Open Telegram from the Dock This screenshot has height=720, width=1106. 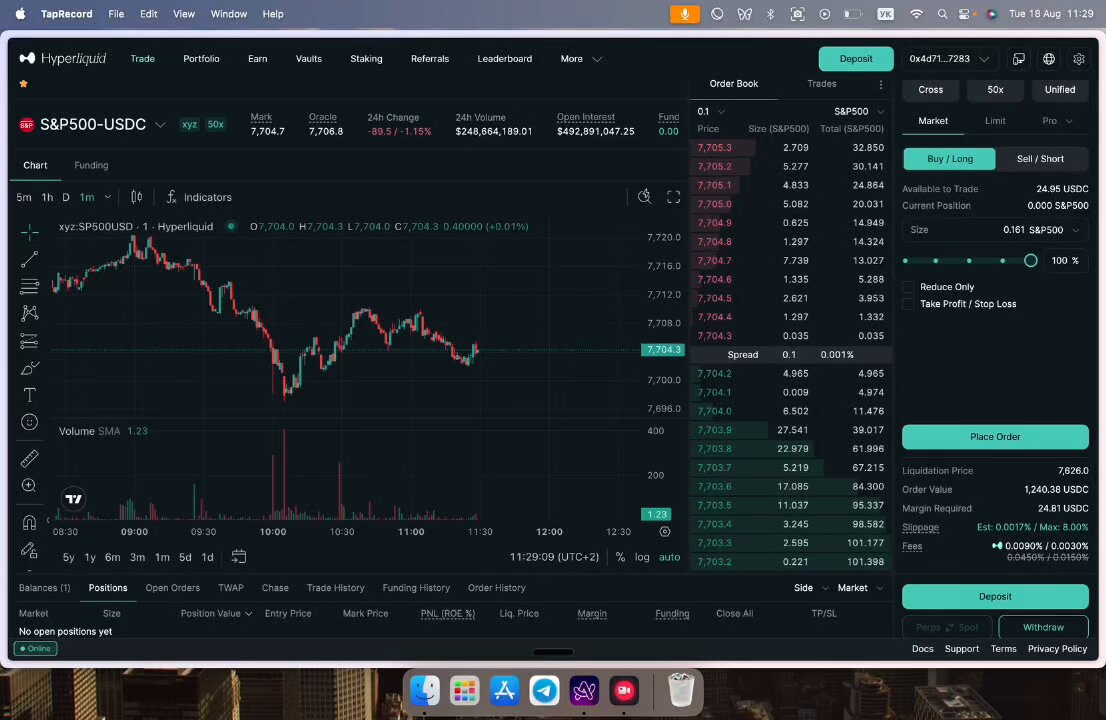tap(545, 690)
